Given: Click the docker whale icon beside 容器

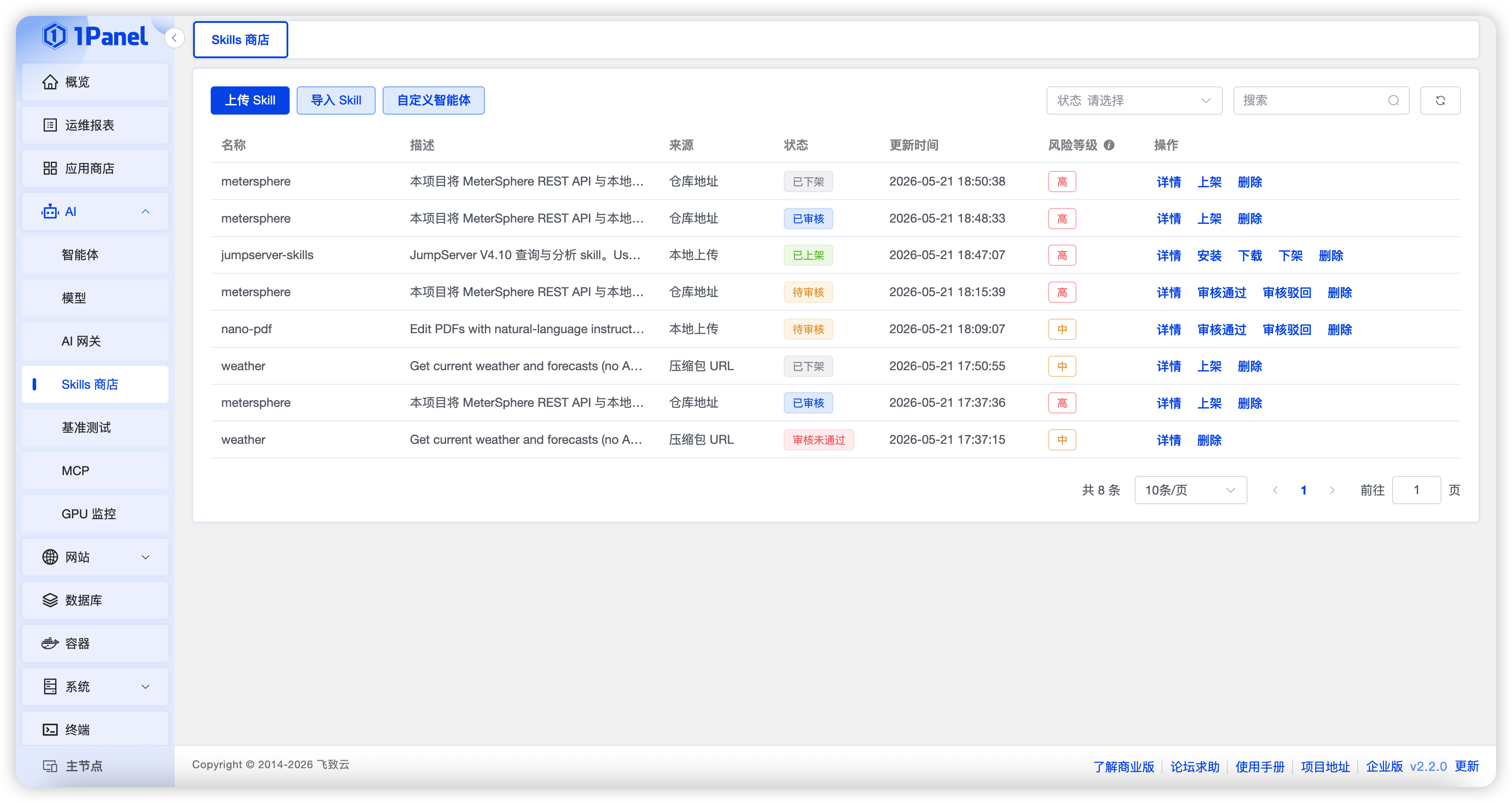Looking at the screenshot, I should (51, 643).
